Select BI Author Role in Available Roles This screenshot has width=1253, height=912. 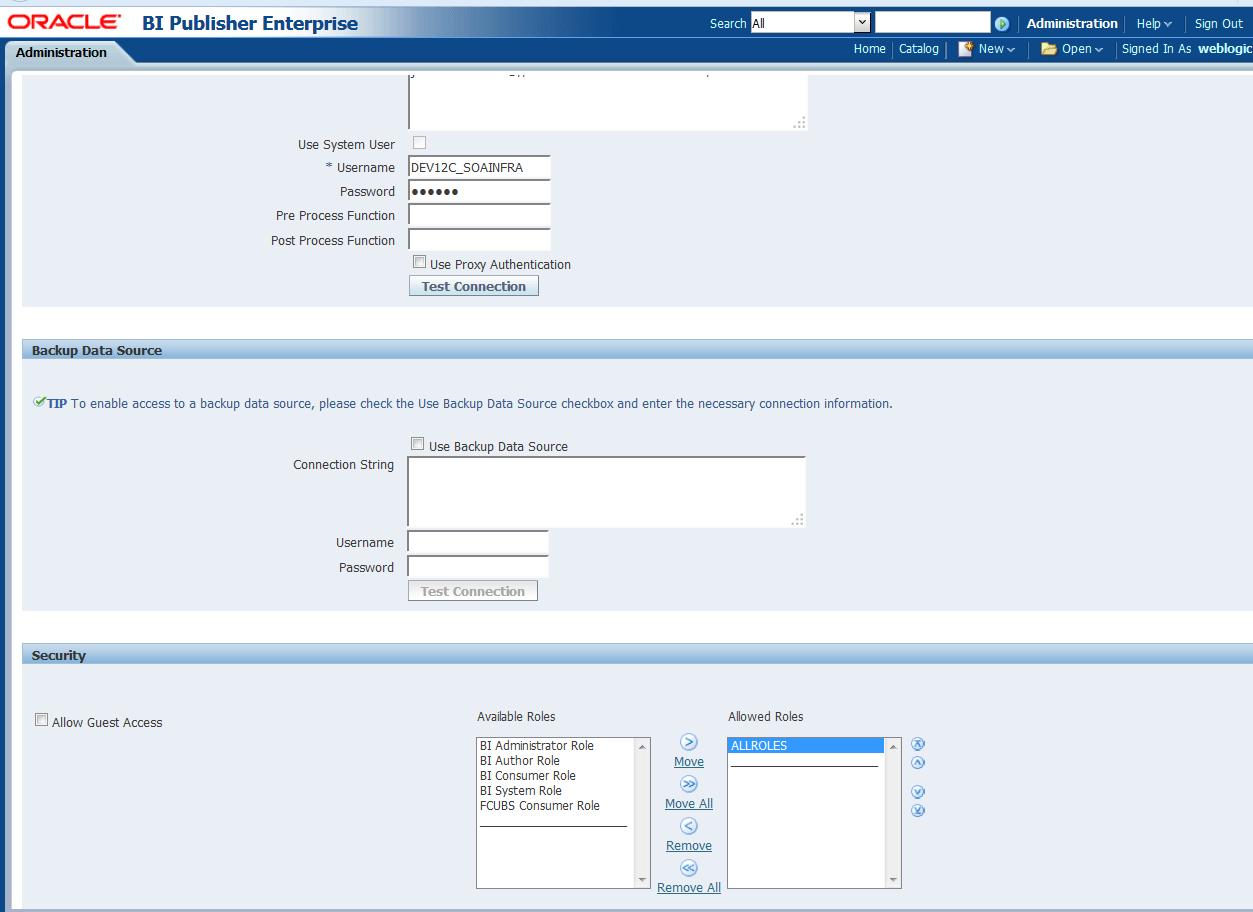click(x=556, y=761)
